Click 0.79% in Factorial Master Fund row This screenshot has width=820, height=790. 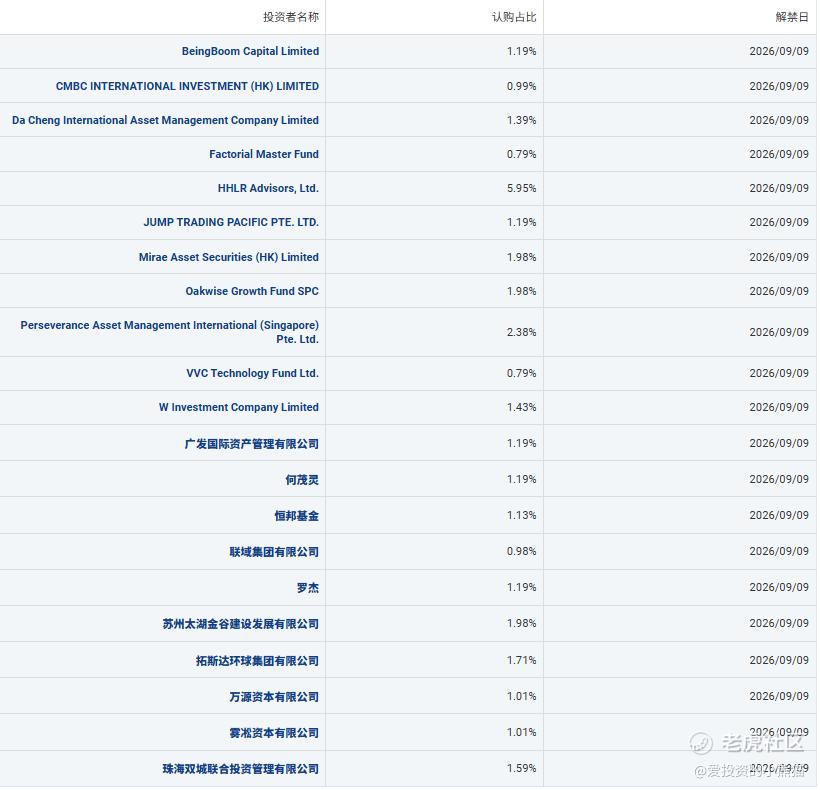click(x=521, y=154)
